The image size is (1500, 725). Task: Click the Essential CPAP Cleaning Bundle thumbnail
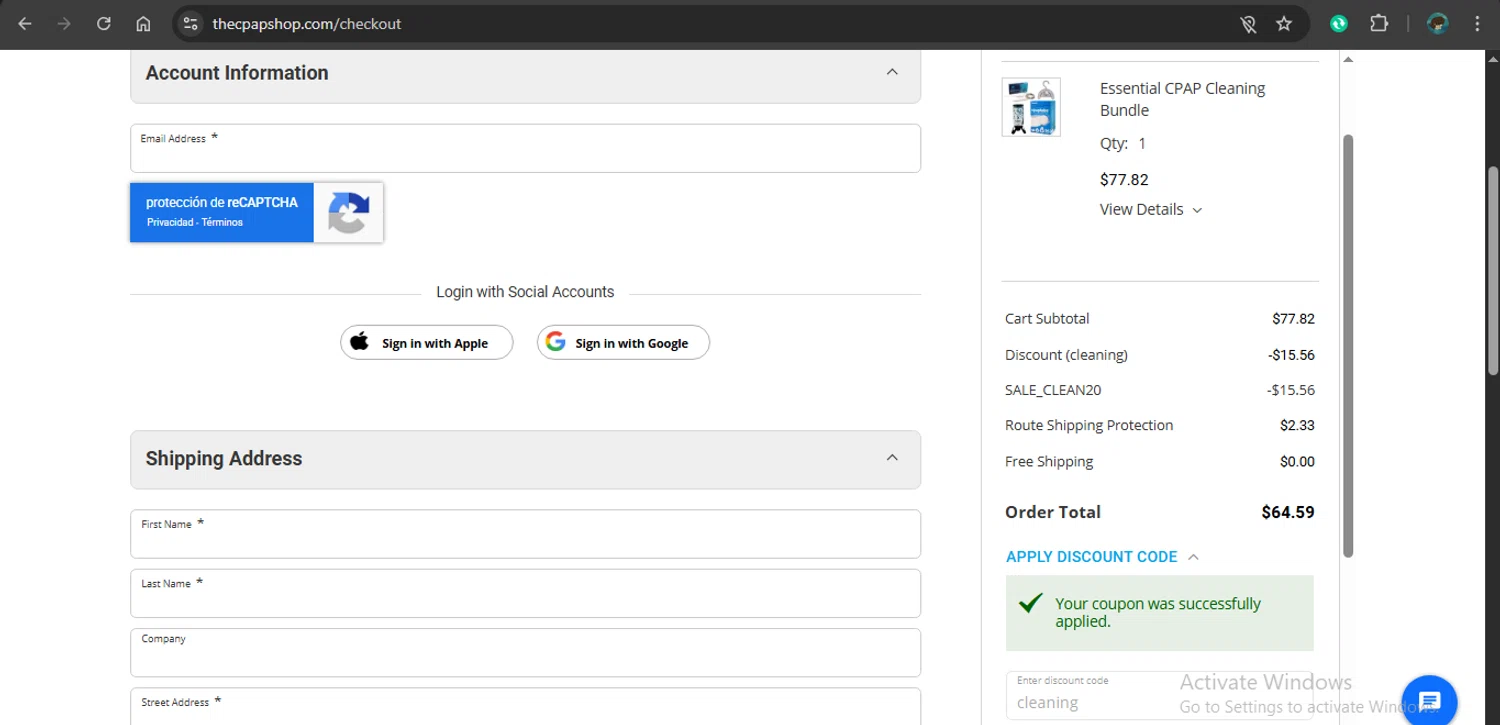coord(1031,107)
